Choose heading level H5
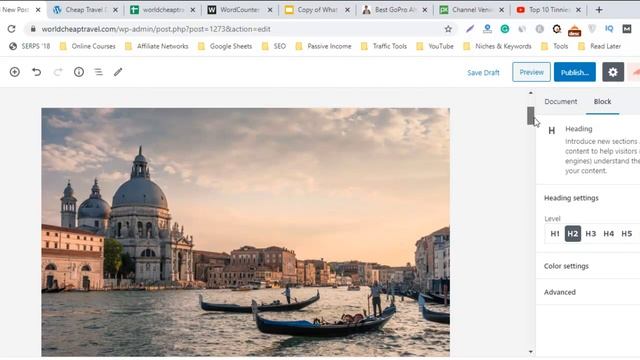 (x=627, y=234)
